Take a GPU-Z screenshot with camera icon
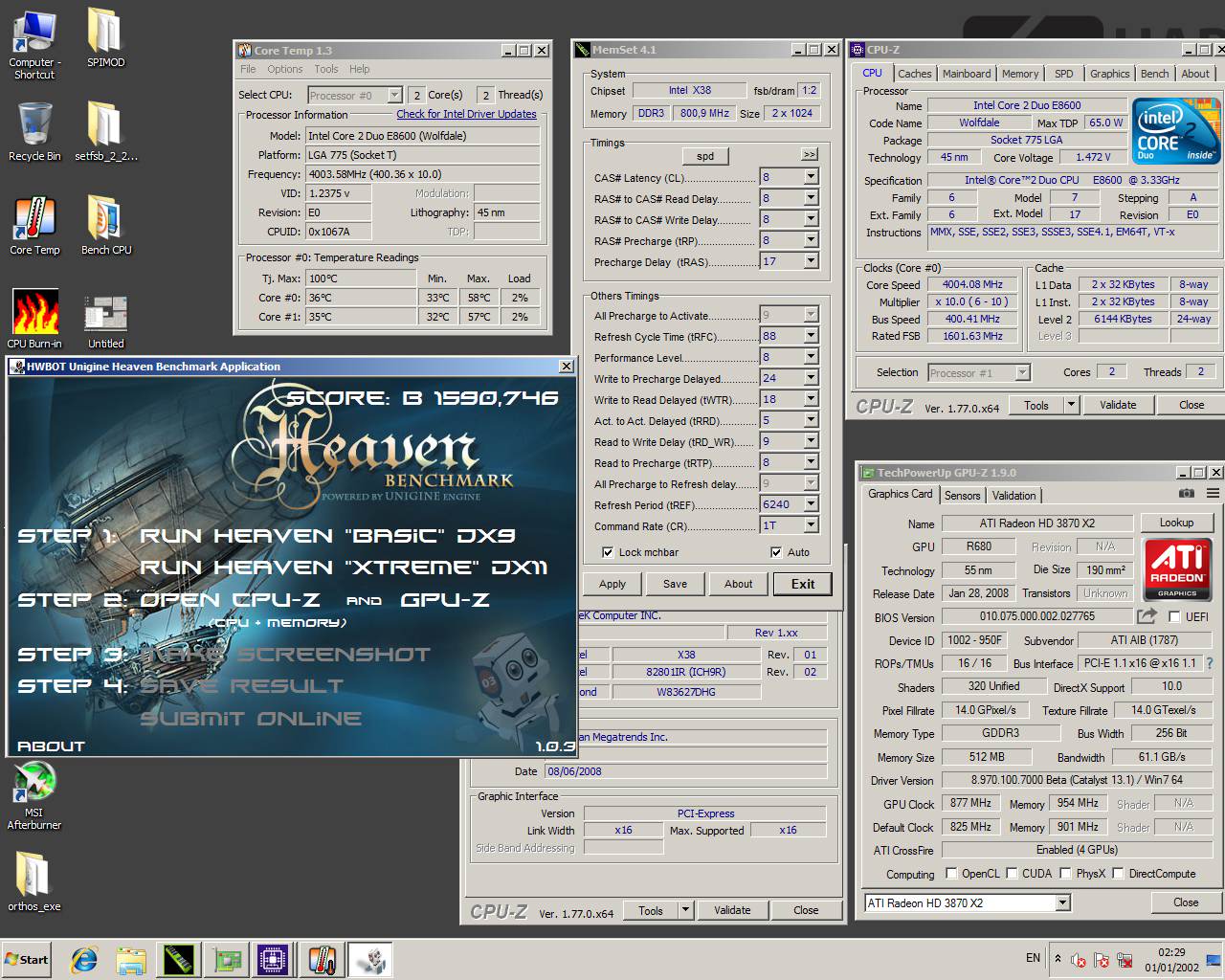Screen dimensions: 1225x980 [1186, 494]
